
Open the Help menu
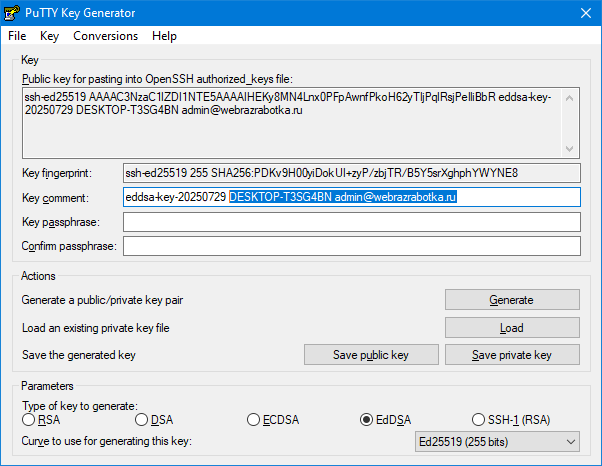point(164,36)
